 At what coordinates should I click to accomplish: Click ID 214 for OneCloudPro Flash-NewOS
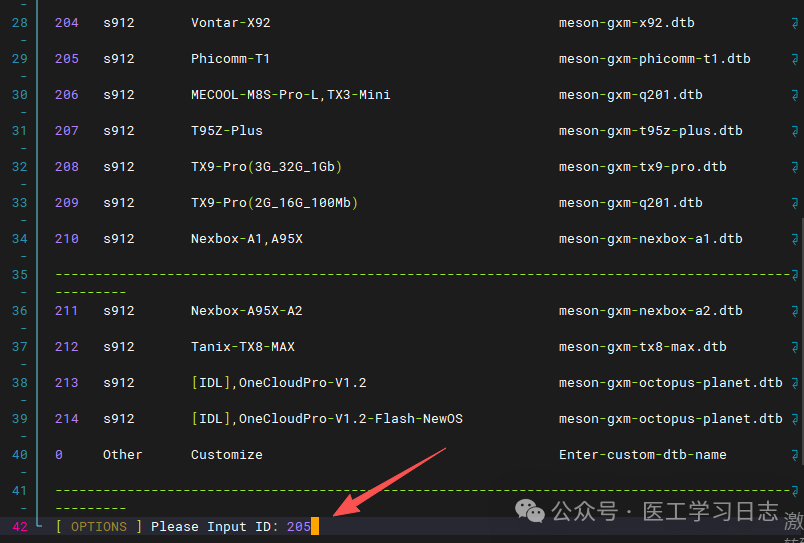pyautogui.click(x=67, y=418)
